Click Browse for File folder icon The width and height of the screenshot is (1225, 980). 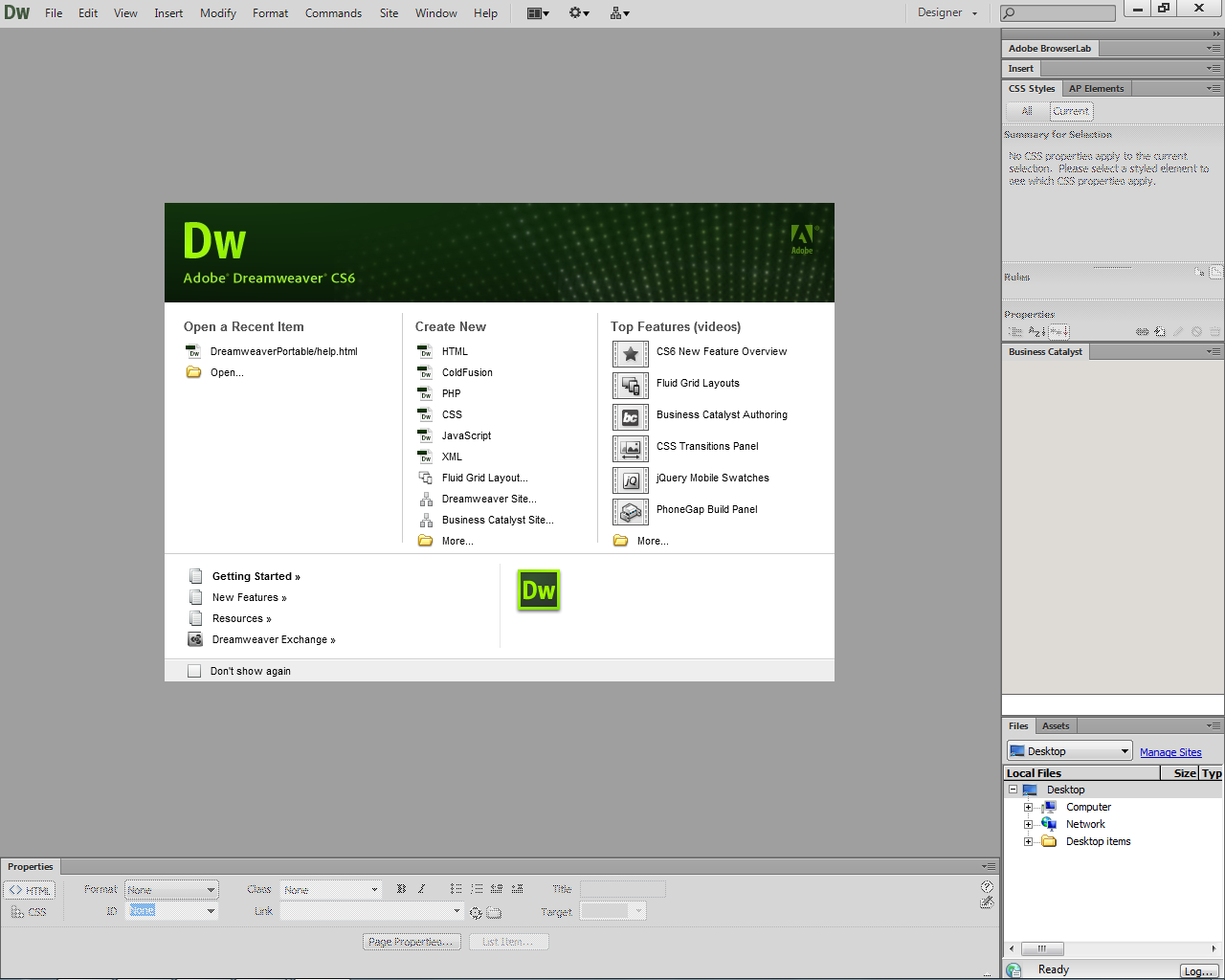(x=494, y=912)
